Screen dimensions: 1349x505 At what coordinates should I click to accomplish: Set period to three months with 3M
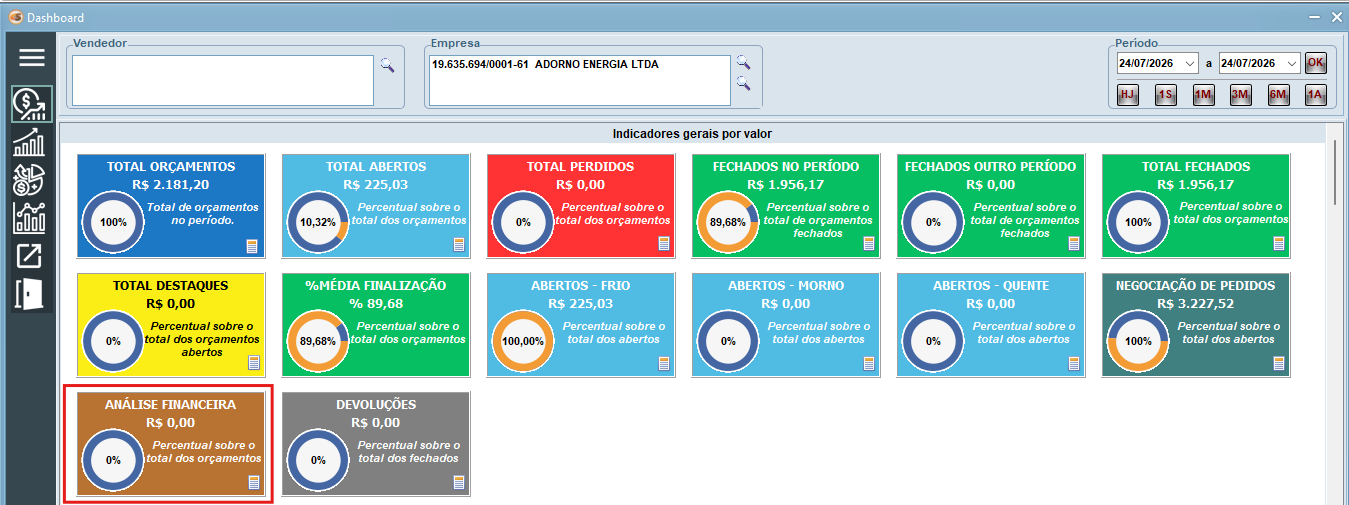click(1241, 95)
